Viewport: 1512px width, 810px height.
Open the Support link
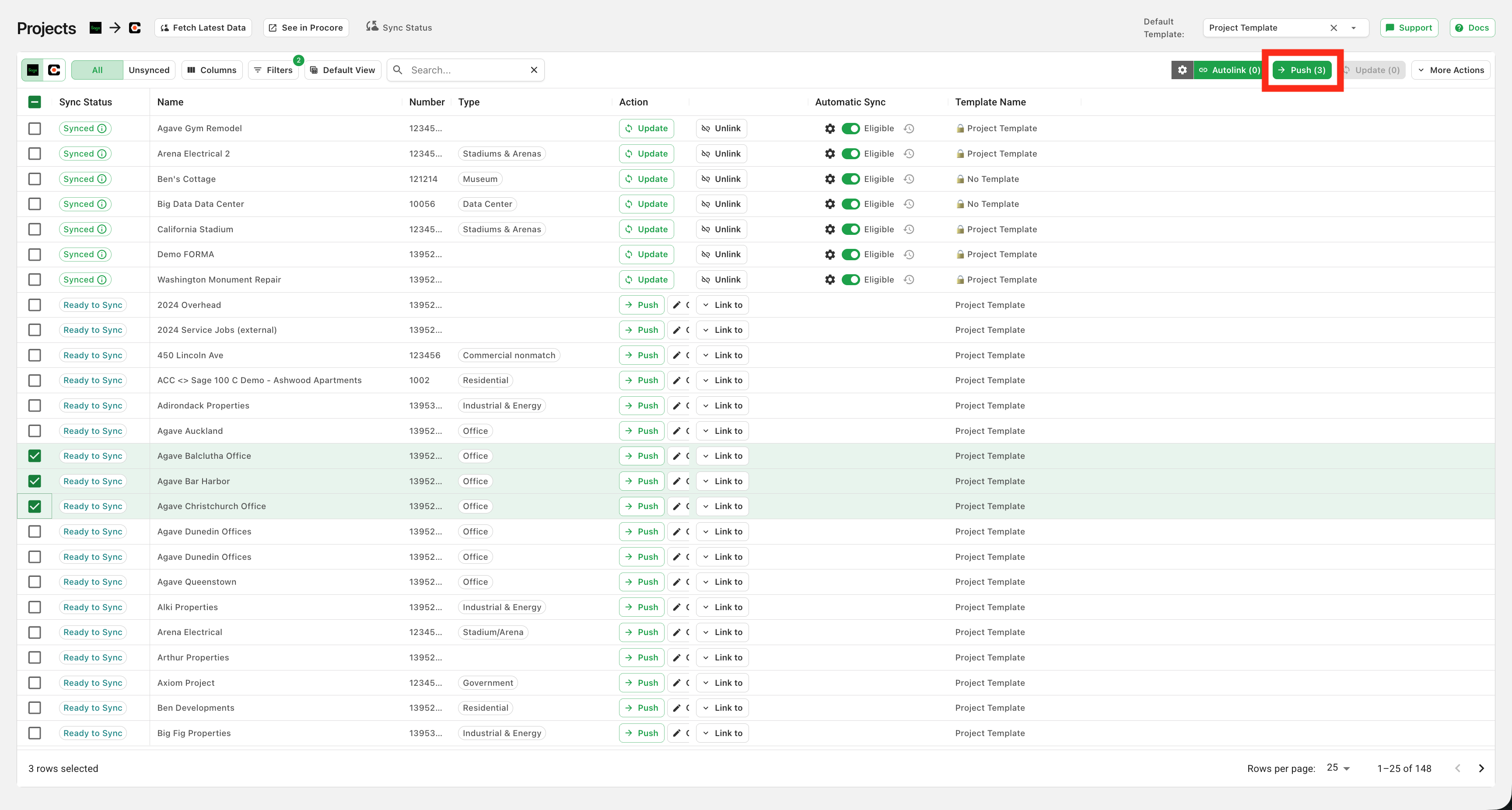[1409, 28]
